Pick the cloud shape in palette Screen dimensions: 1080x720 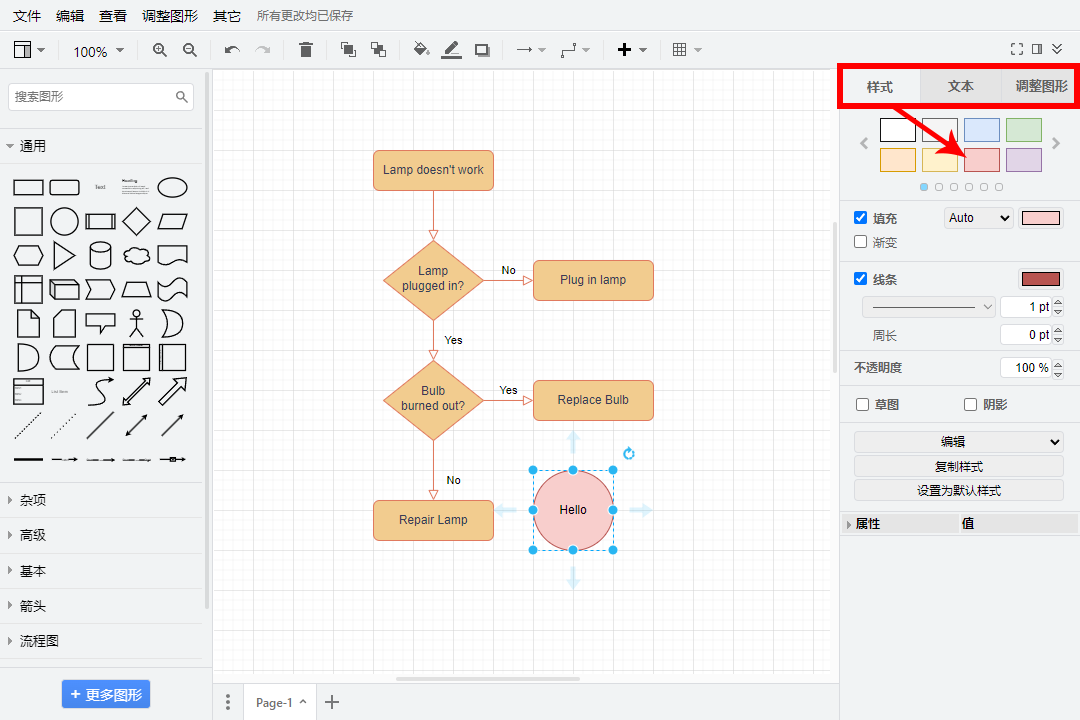(x=136, y=256)
